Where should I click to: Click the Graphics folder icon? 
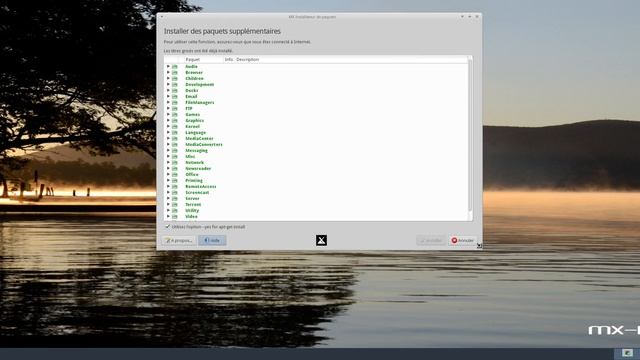(x=175, y=120)
